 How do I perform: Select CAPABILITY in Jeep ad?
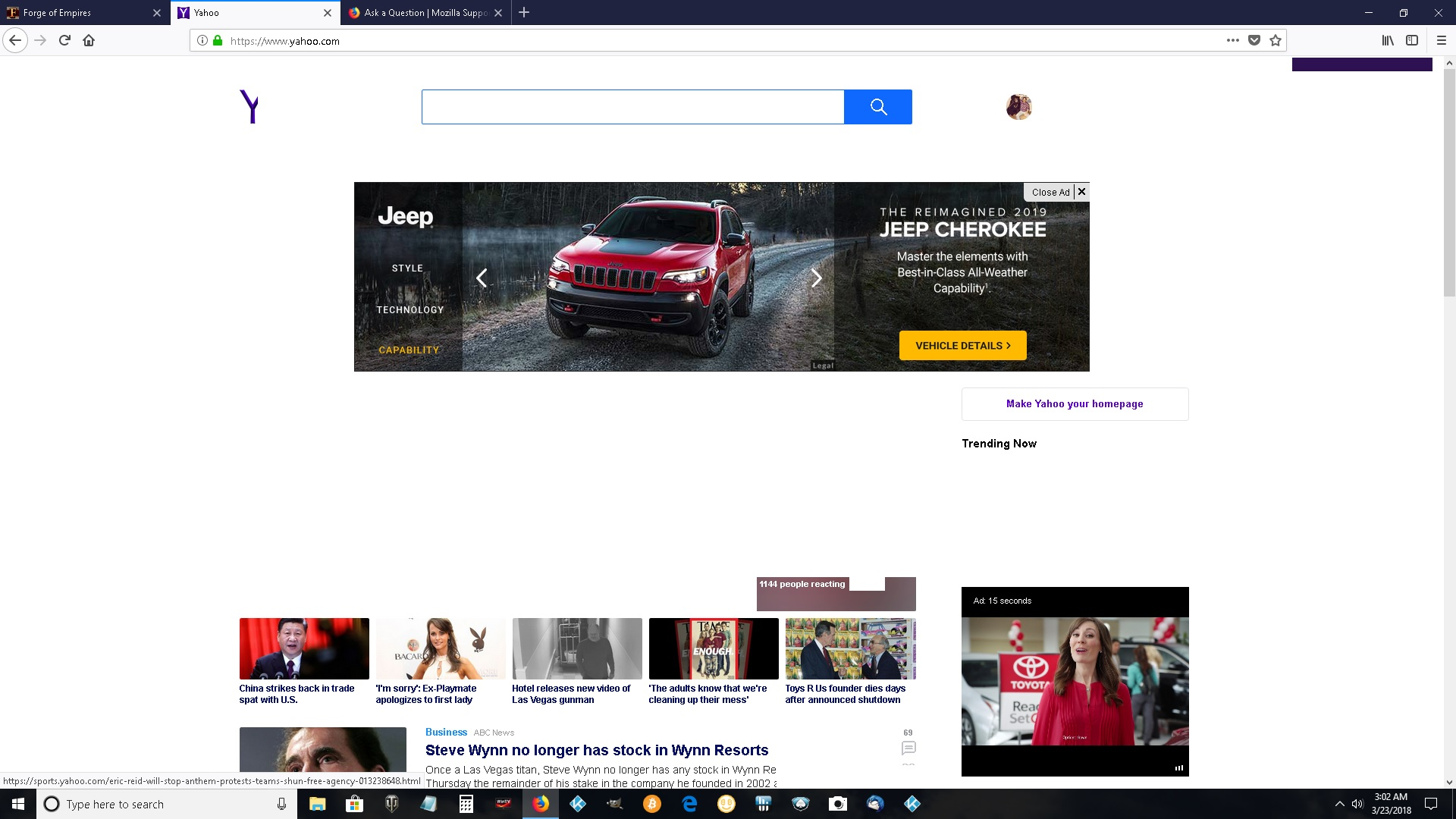point(409,350)
